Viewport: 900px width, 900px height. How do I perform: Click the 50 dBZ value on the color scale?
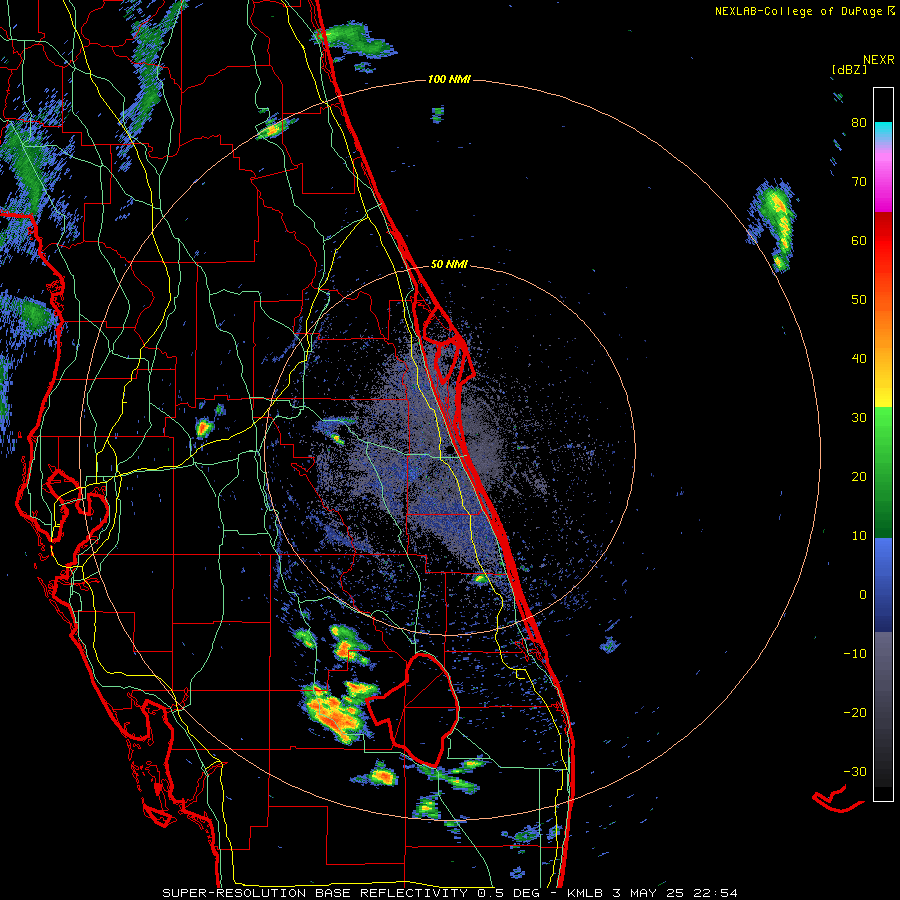859,300
